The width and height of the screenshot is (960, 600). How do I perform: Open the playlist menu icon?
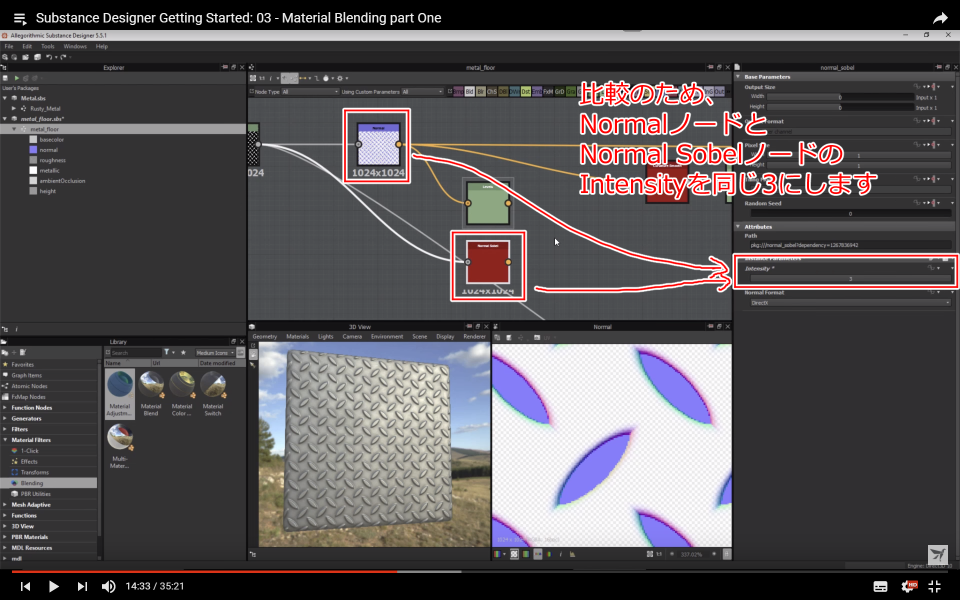point(20,18)
